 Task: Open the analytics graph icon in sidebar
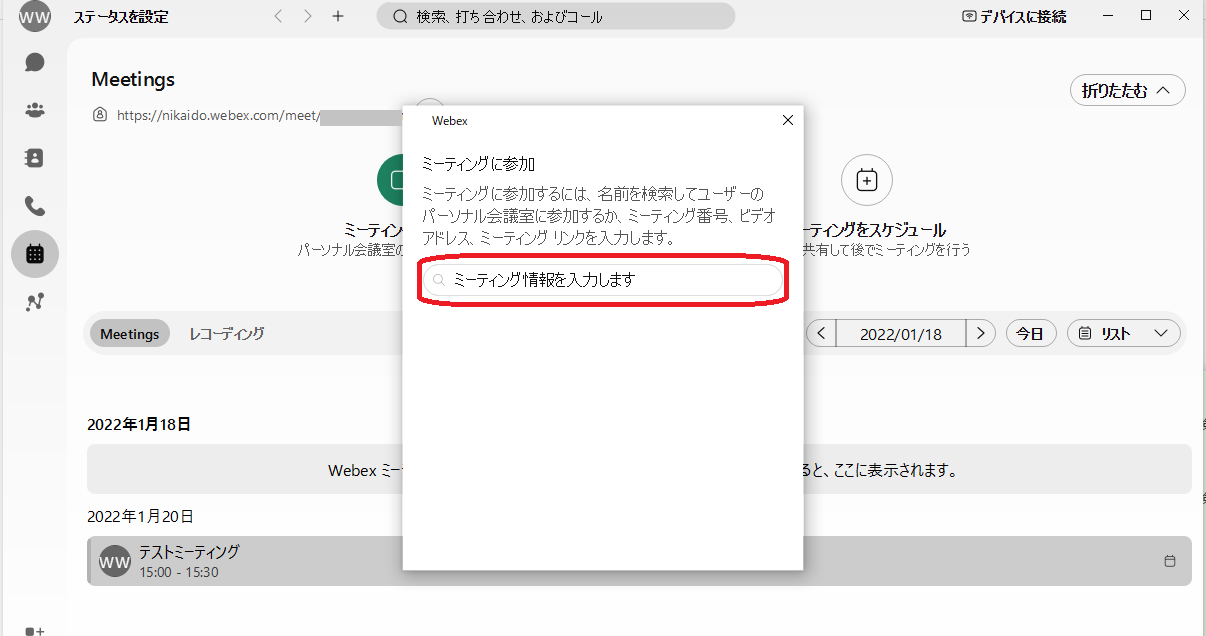35,302
